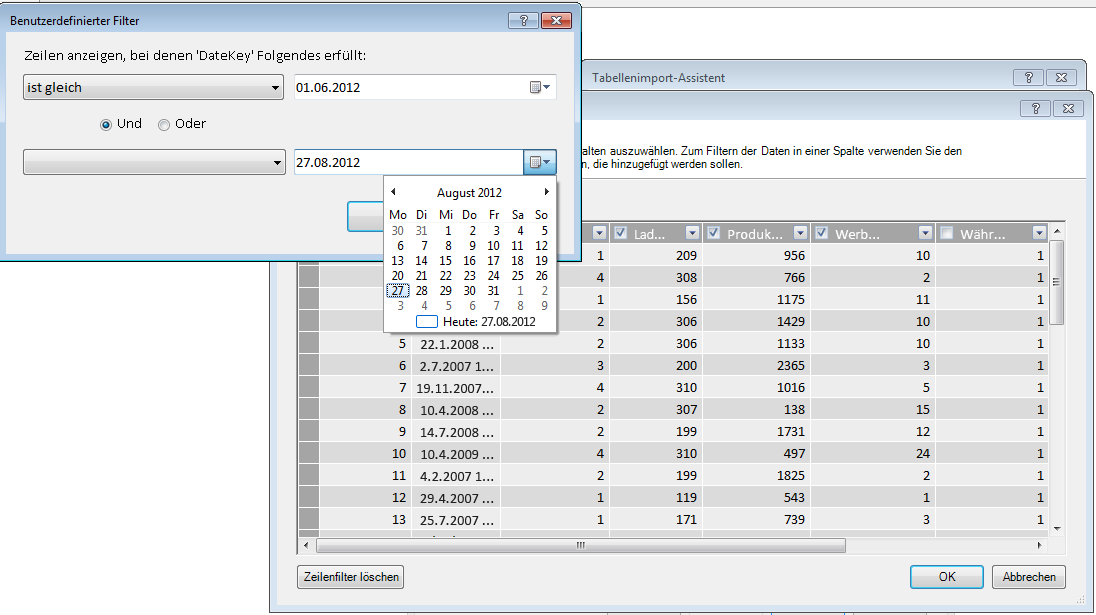Open filter dropdown for Produk... column
This screenshot has height=615, width=1096.
pyautogui.click(x=800, y=233)
